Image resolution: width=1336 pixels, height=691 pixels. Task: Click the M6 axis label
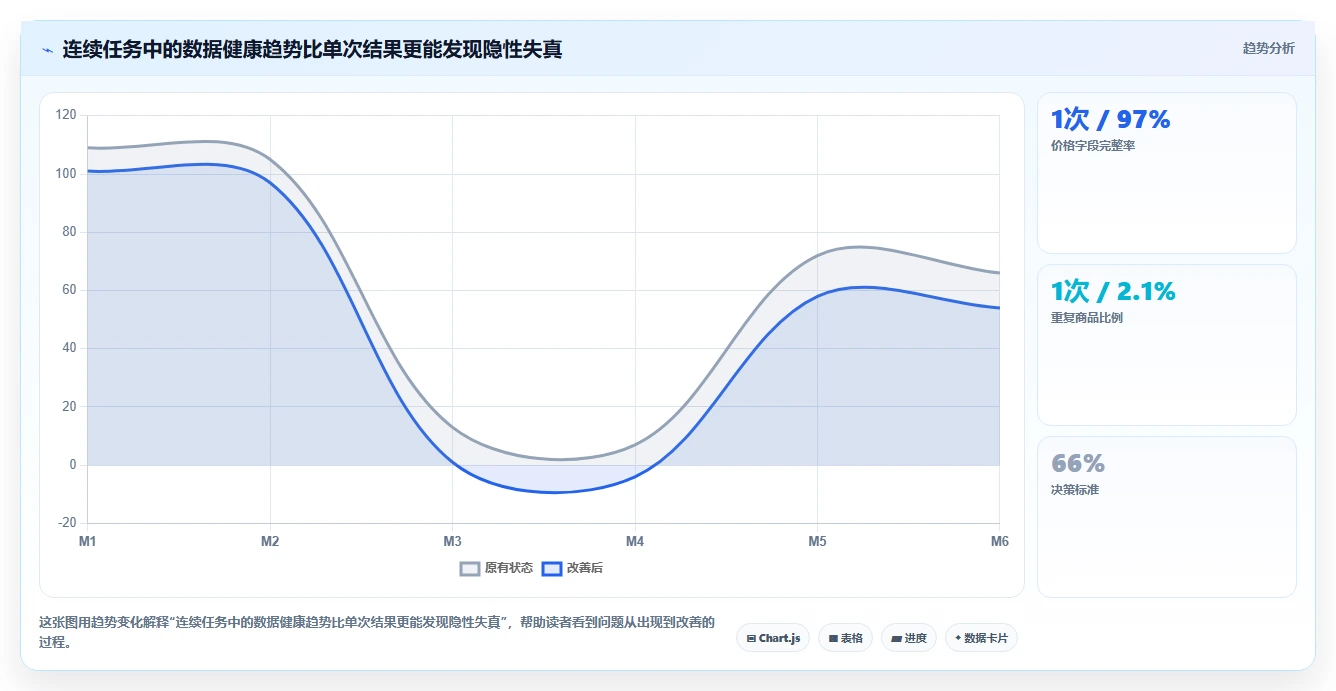click(999, 541)
